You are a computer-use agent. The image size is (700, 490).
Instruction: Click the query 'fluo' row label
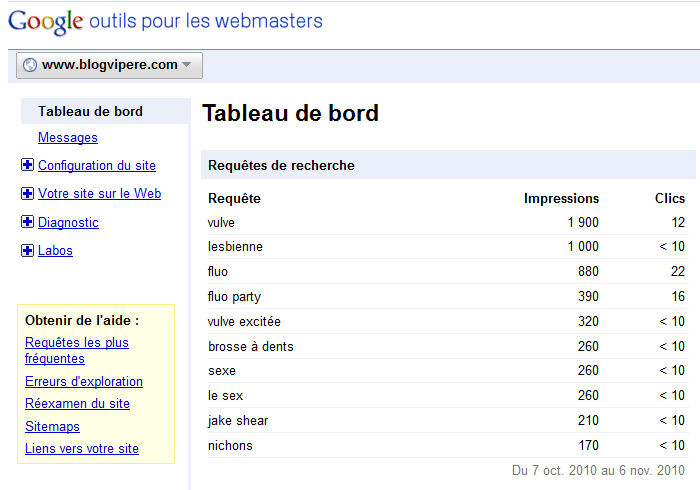[x=218, y=271]
